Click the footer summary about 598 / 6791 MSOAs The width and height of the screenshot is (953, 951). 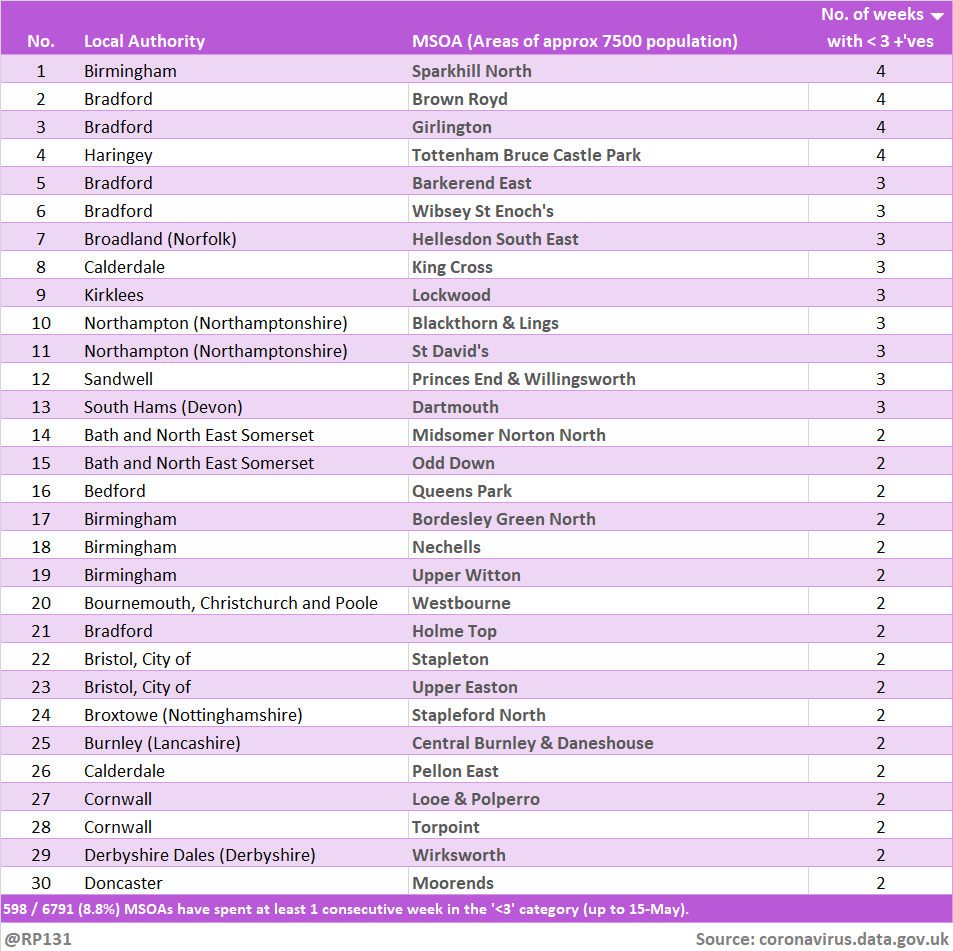[346, 909]
